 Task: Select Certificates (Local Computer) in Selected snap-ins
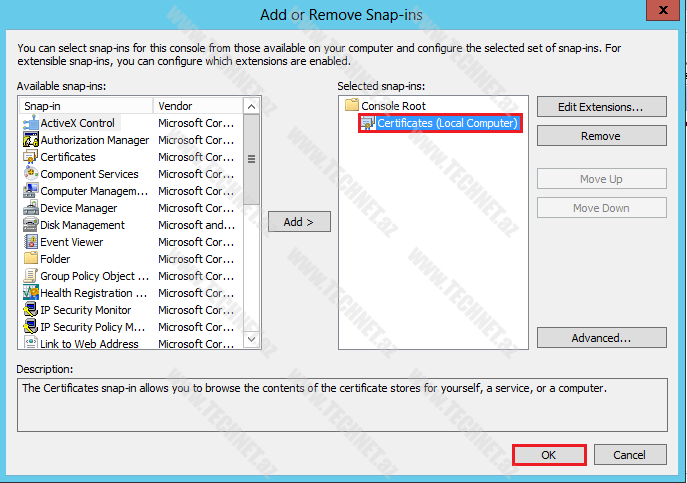(x=447, y=123)
